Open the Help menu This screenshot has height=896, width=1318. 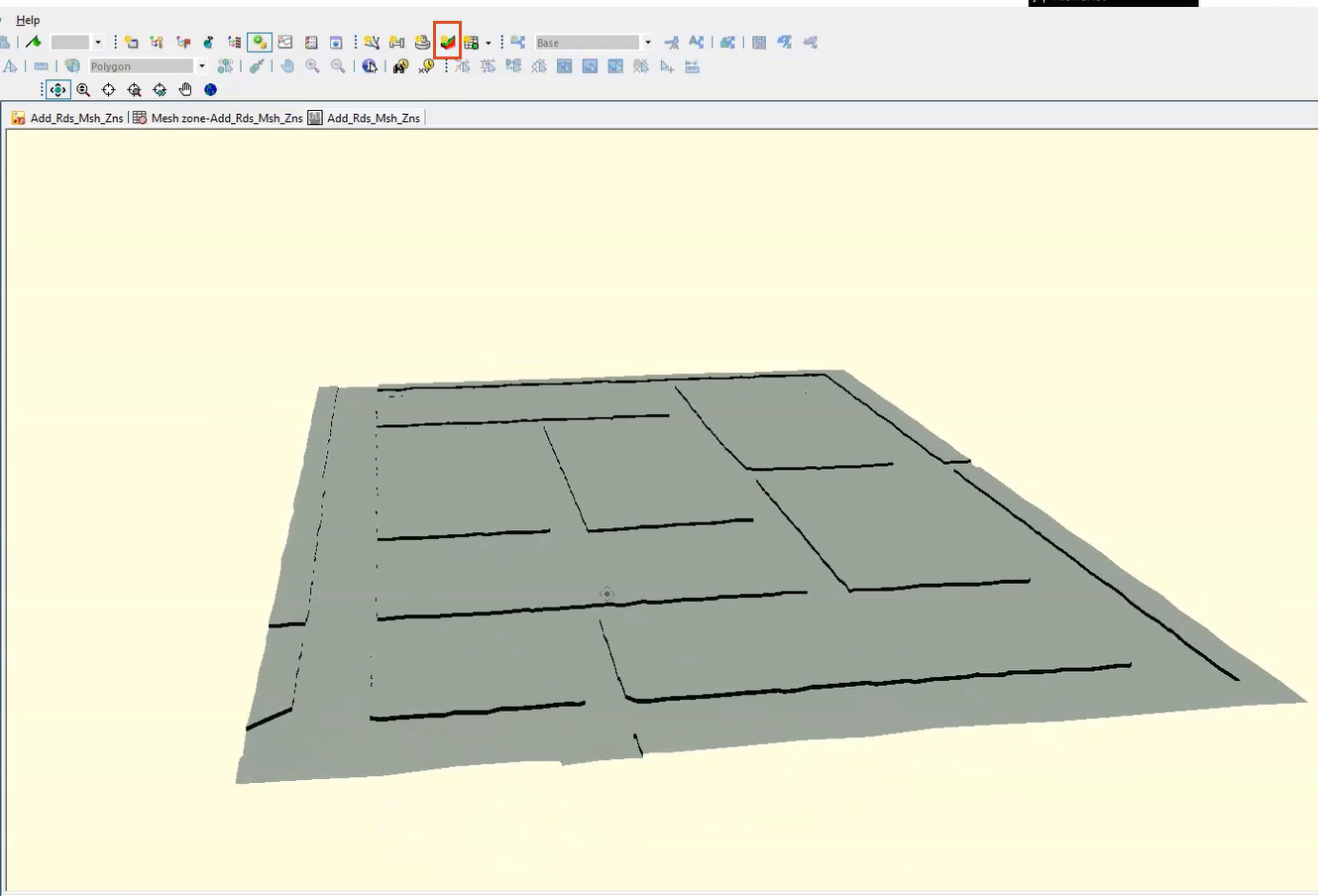(x=28, y=20)
